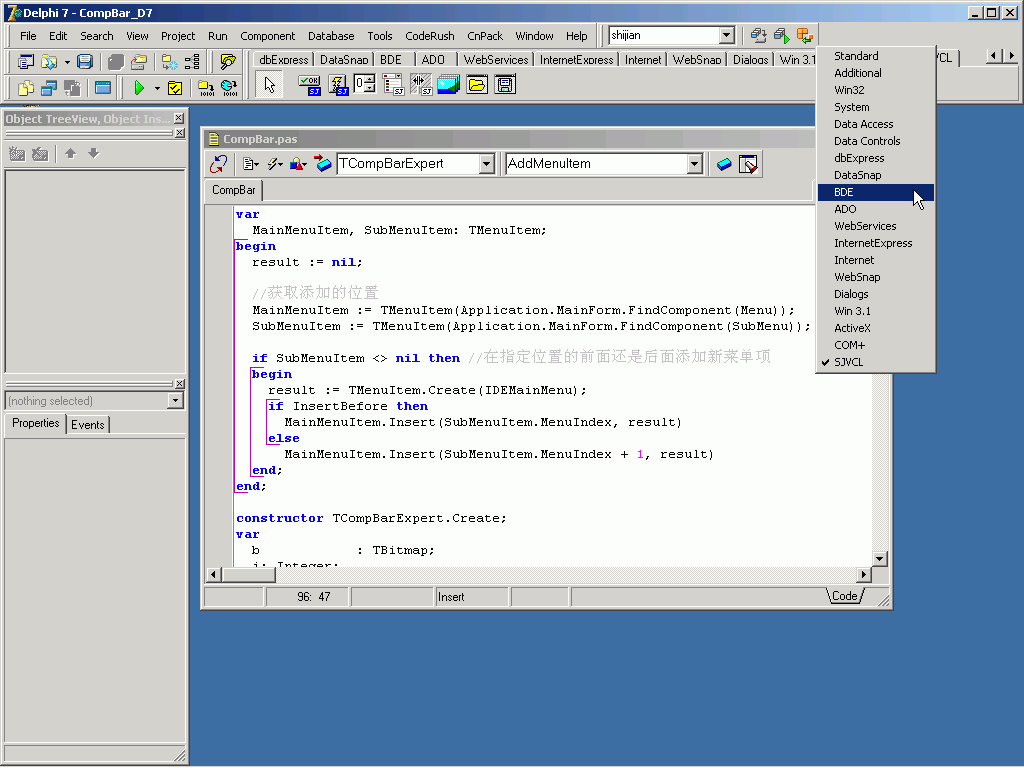
Task: Click the magnifier inspect icon in toolbar
Action: coord(228,62)
